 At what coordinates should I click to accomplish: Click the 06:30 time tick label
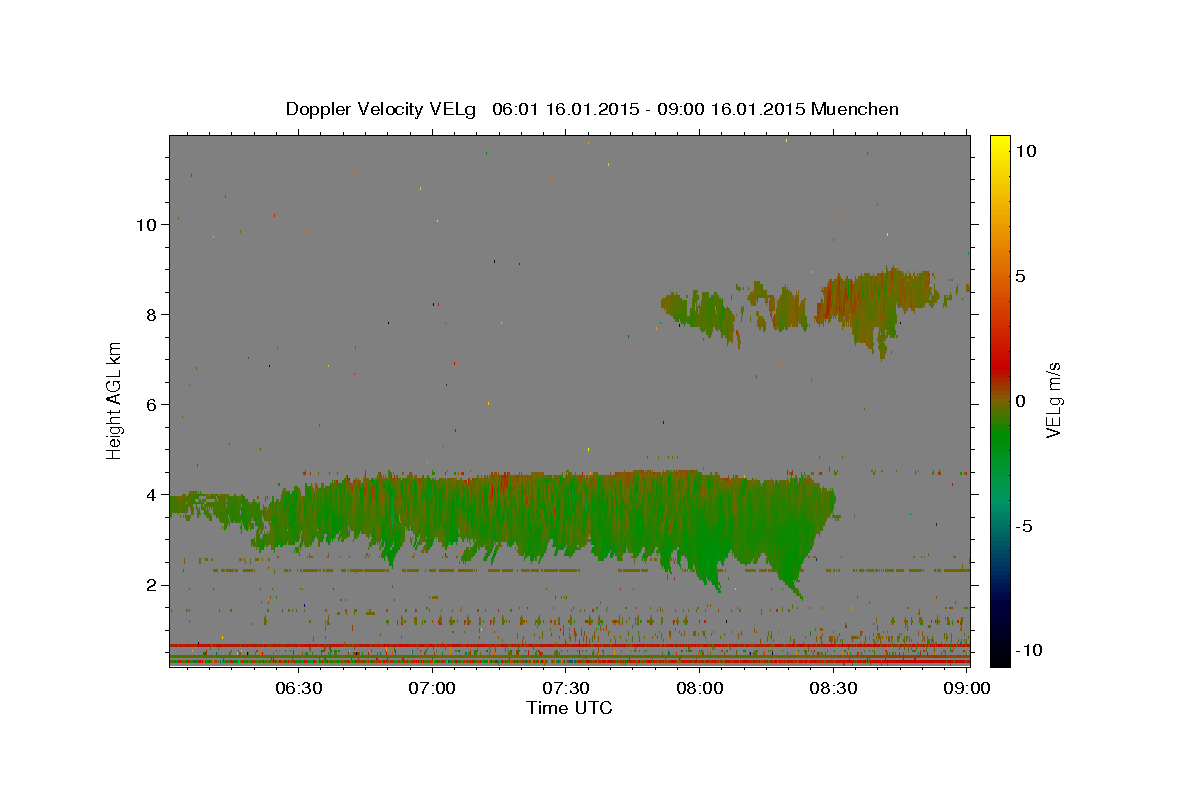click(x=299, y=689)
